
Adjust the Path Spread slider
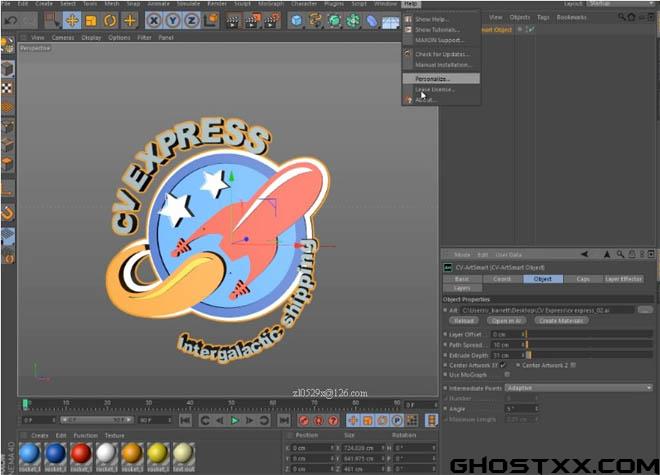click(589, 345)
